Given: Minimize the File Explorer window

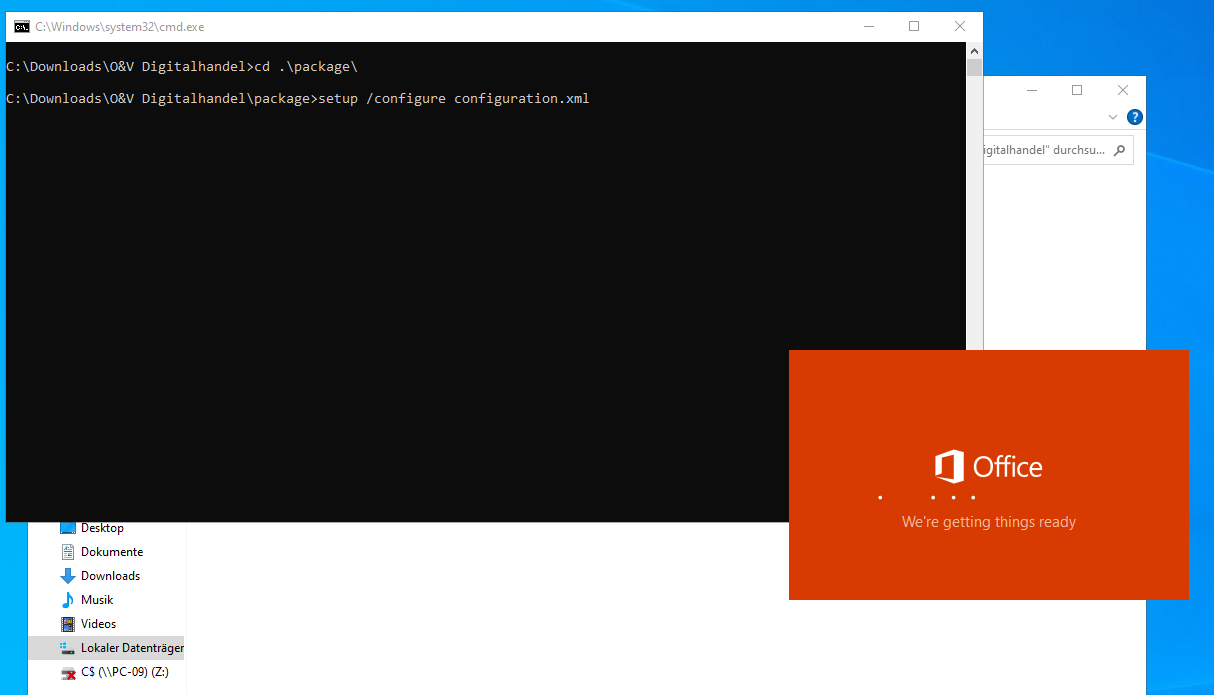Looking at the screenshot, I should (1031, 90).
